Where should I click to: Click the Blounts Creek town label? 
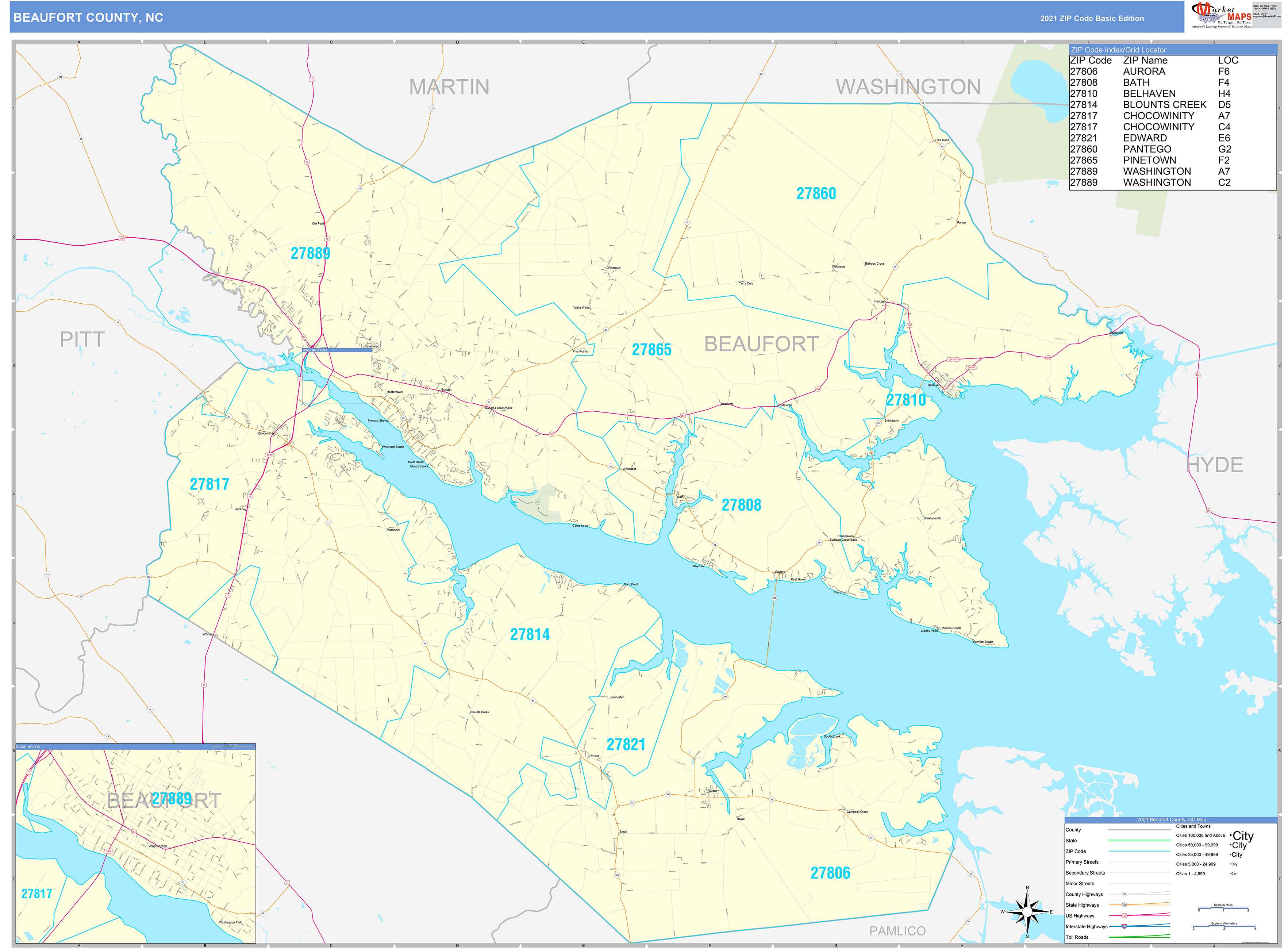pyautogui.click(x=480, y=712)
